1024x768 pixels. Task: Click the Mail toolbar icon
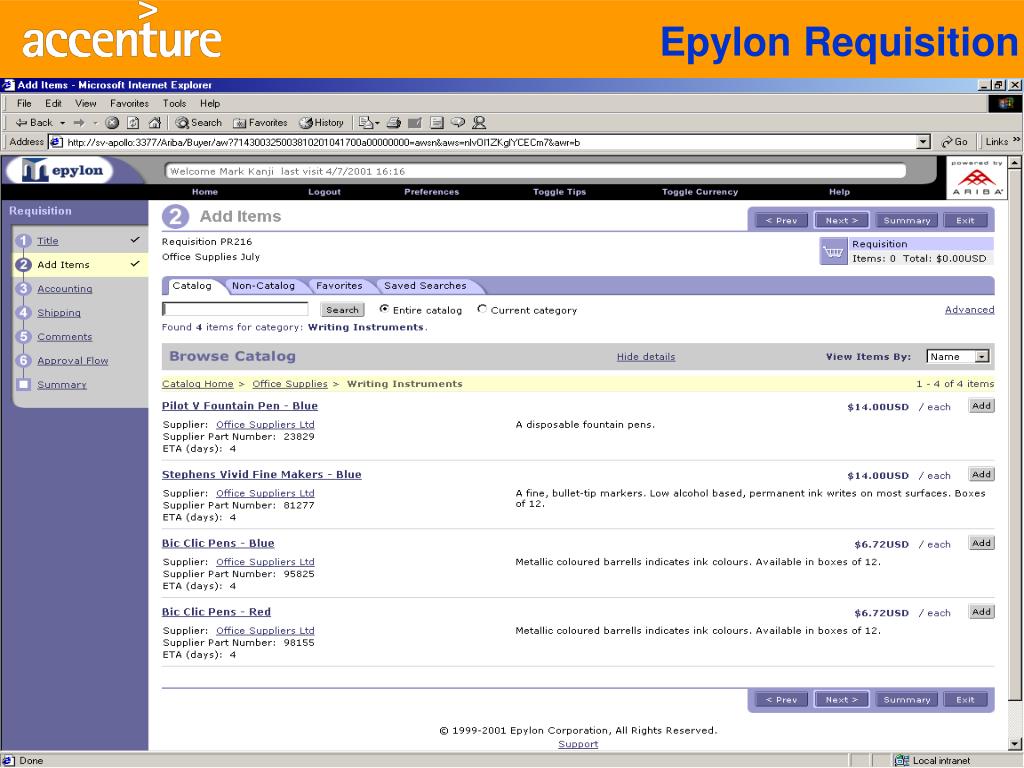[x=366, y=122]
